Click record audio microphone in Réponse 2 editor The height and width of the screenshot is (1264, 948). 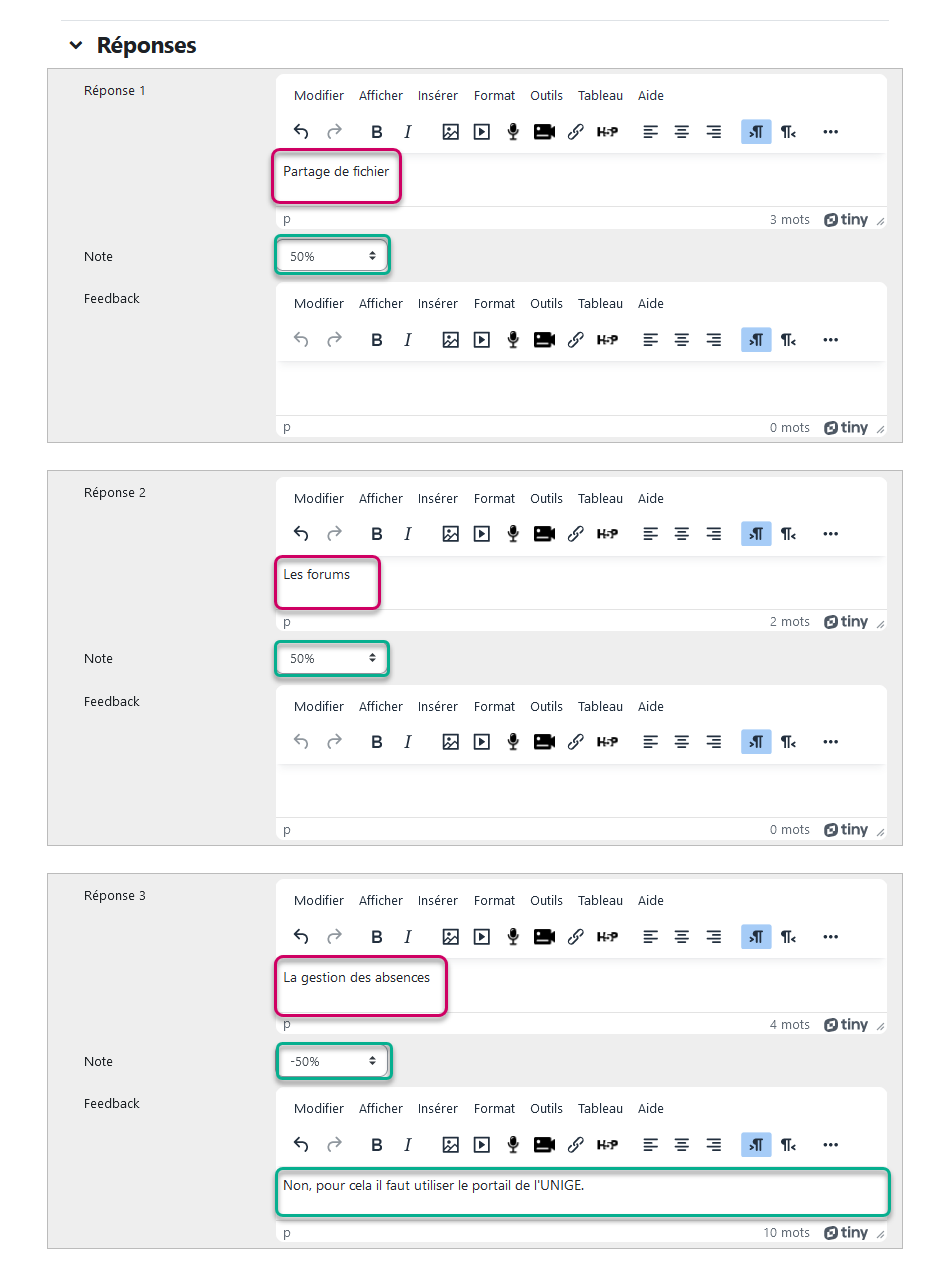coord(513,534)
